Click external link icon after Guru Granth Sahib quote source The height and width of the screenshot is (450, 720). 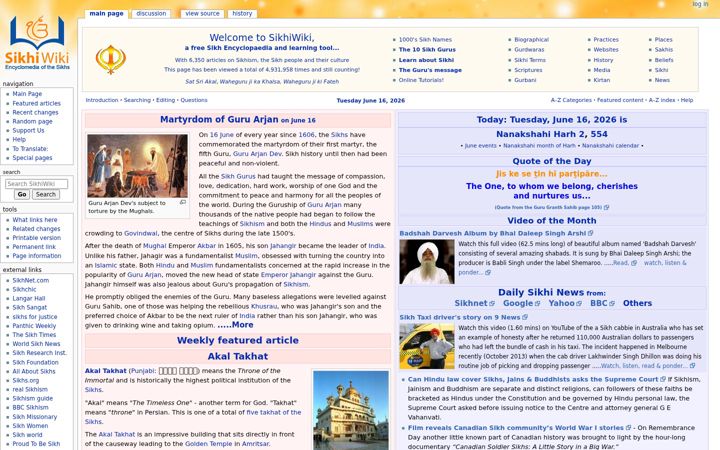(x=606, y=208)
